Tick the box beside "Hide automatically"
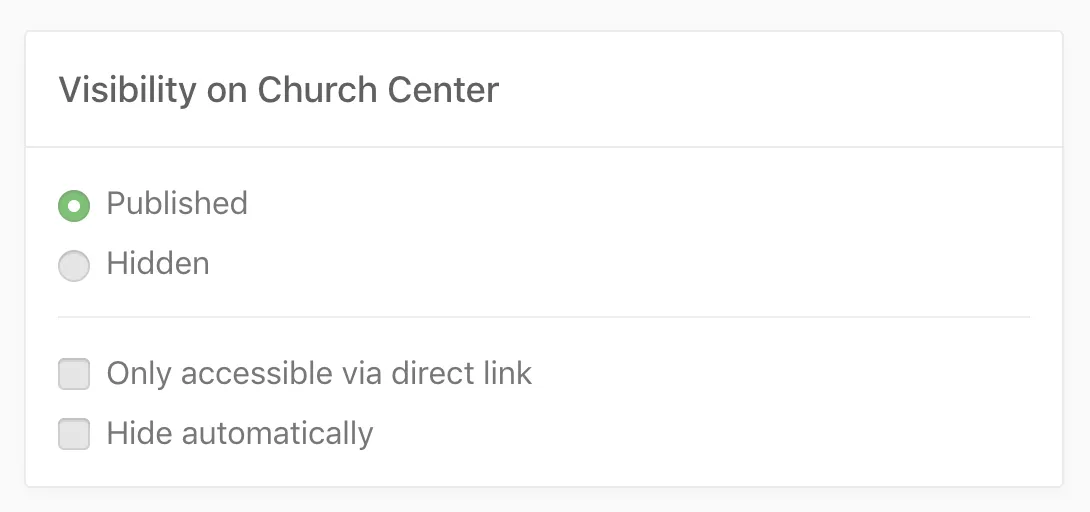Image resolution: width=1090 pixels, height=512 pixels. (74, 435)
